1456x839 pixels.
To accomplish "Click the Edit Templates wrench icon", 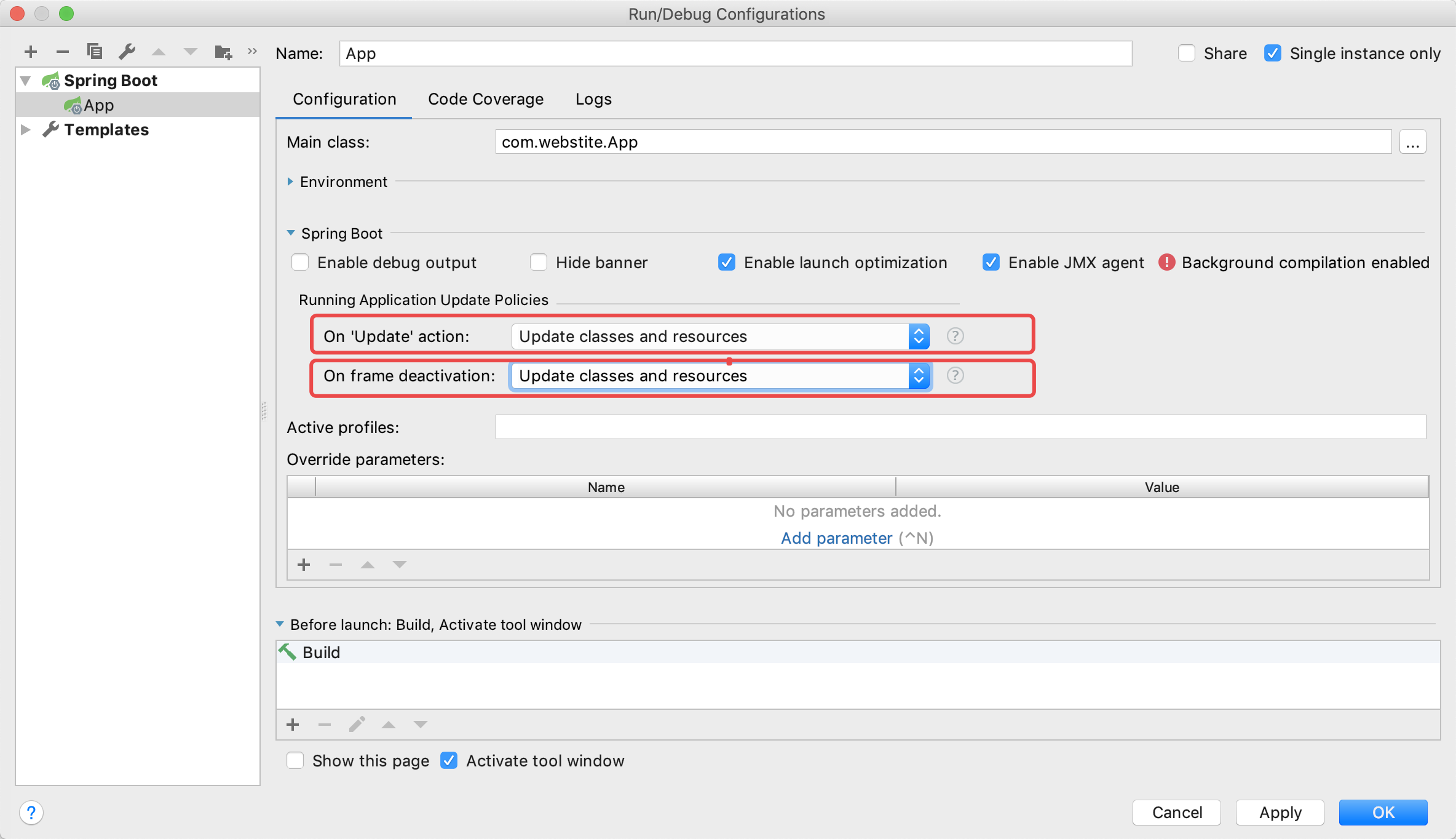I will 127,52.
